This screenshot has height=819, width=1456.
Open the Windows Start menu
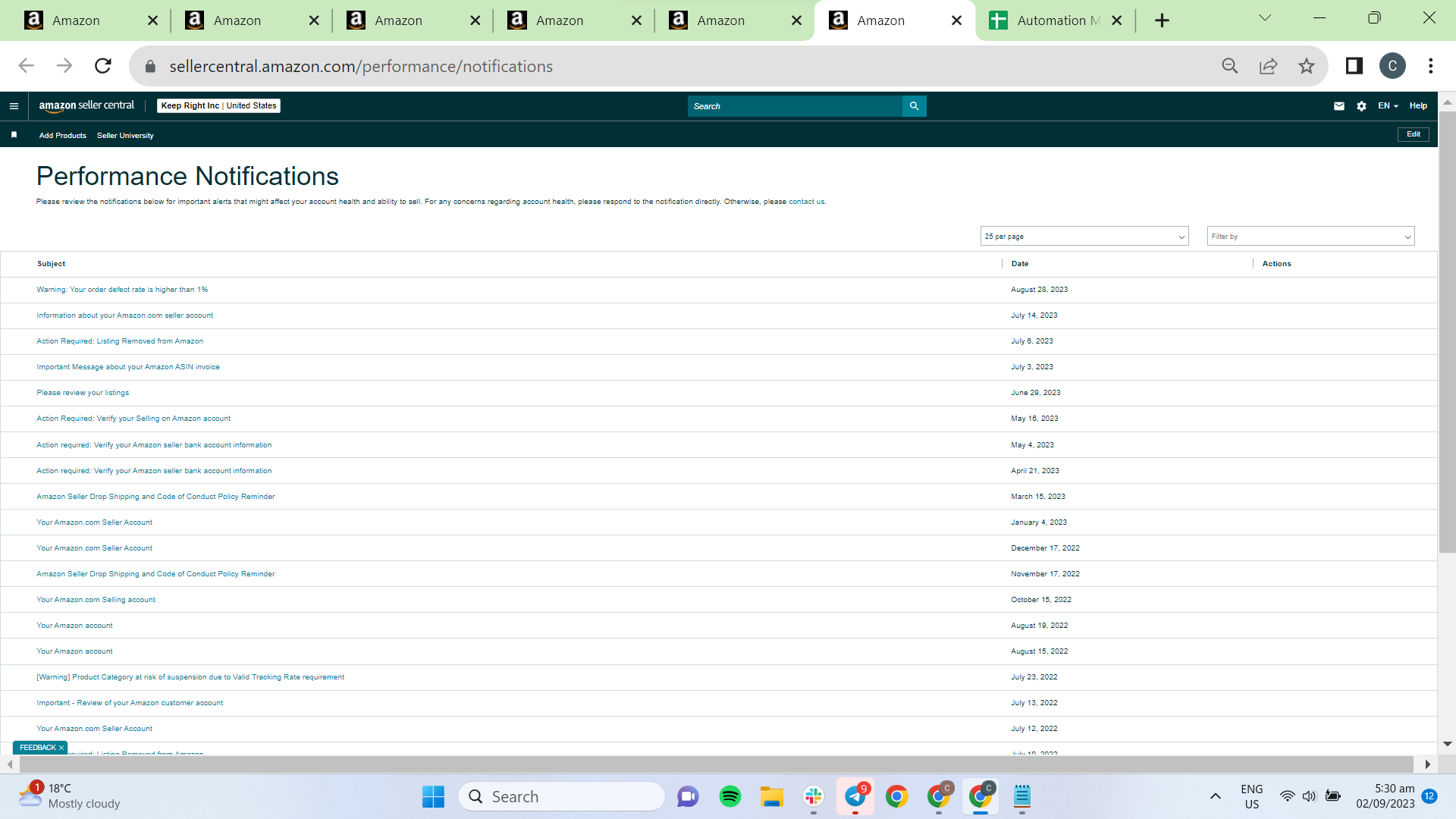point(433,796)
